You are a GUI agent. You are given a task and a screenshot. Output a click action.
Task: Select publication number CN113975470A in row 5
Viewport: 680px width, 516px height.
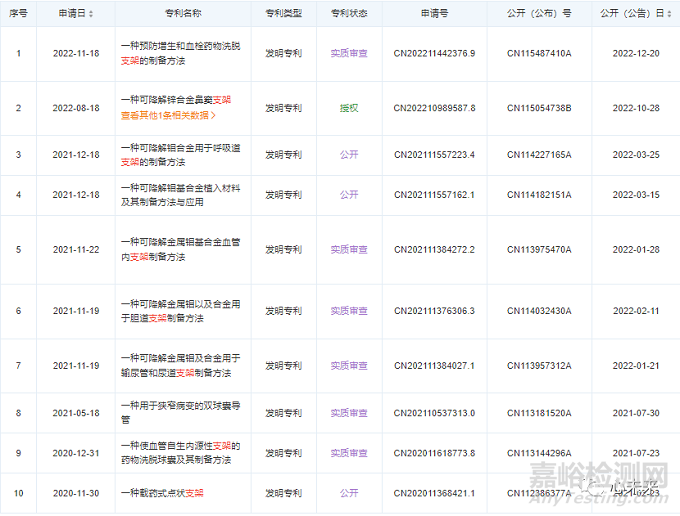(539, 249)
